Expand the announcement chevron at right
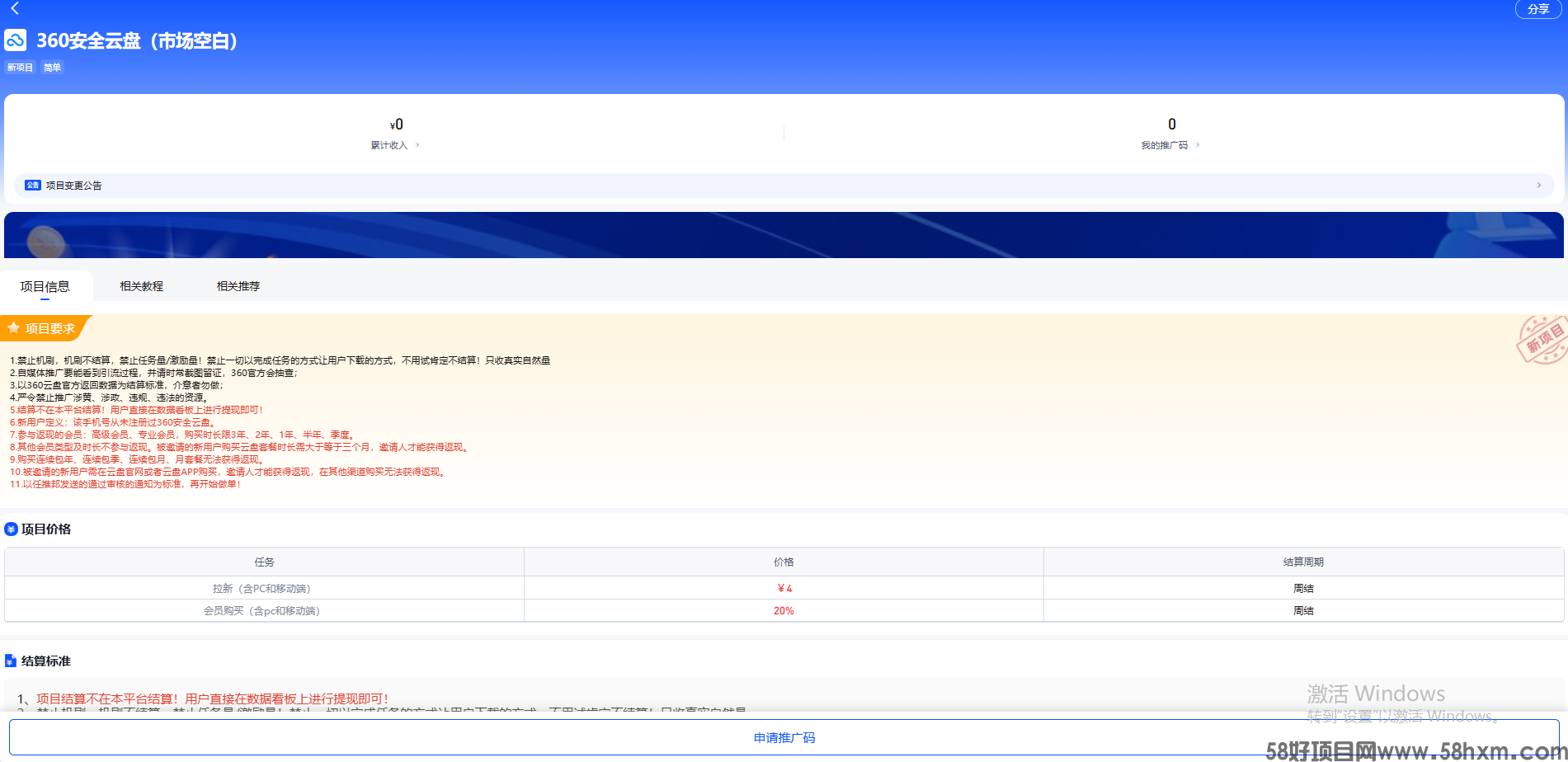This screenshot has height=762, width=1568. click(1539, 186)
